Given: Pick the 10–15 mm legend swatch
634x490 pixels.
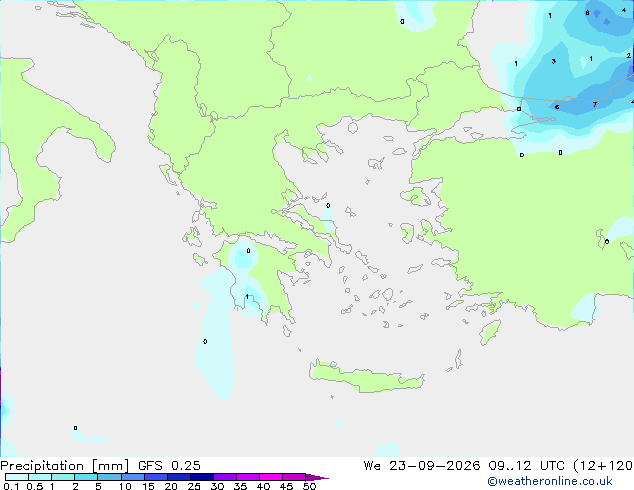Looking at the screenshot, I should point(132,477).
